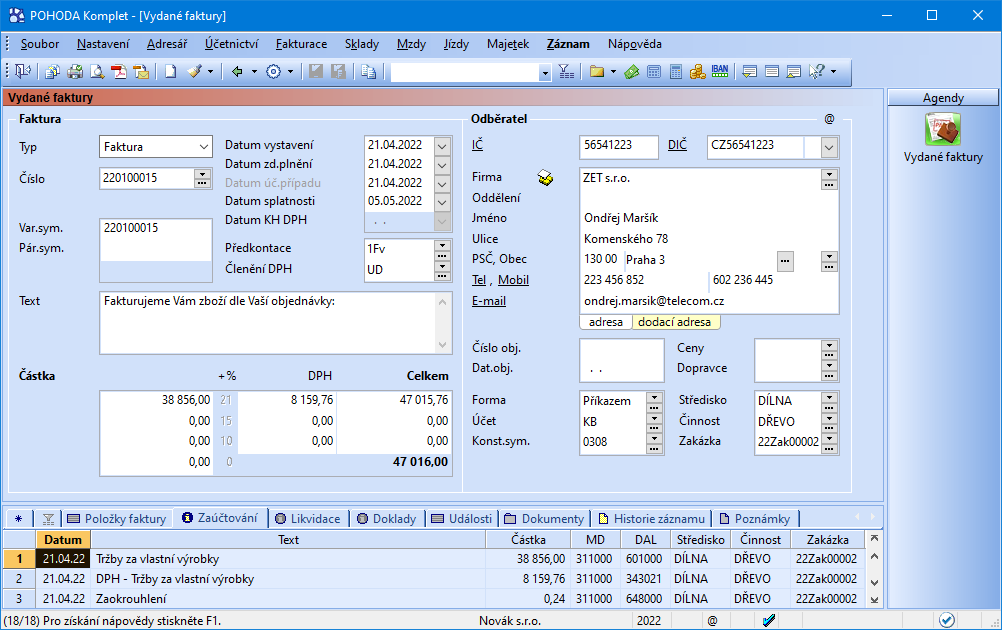Viewport: 1002px width, 630px height.
Task: Click the 'Novák s.r.o.' status bar text
Action: tap(510, 620)
